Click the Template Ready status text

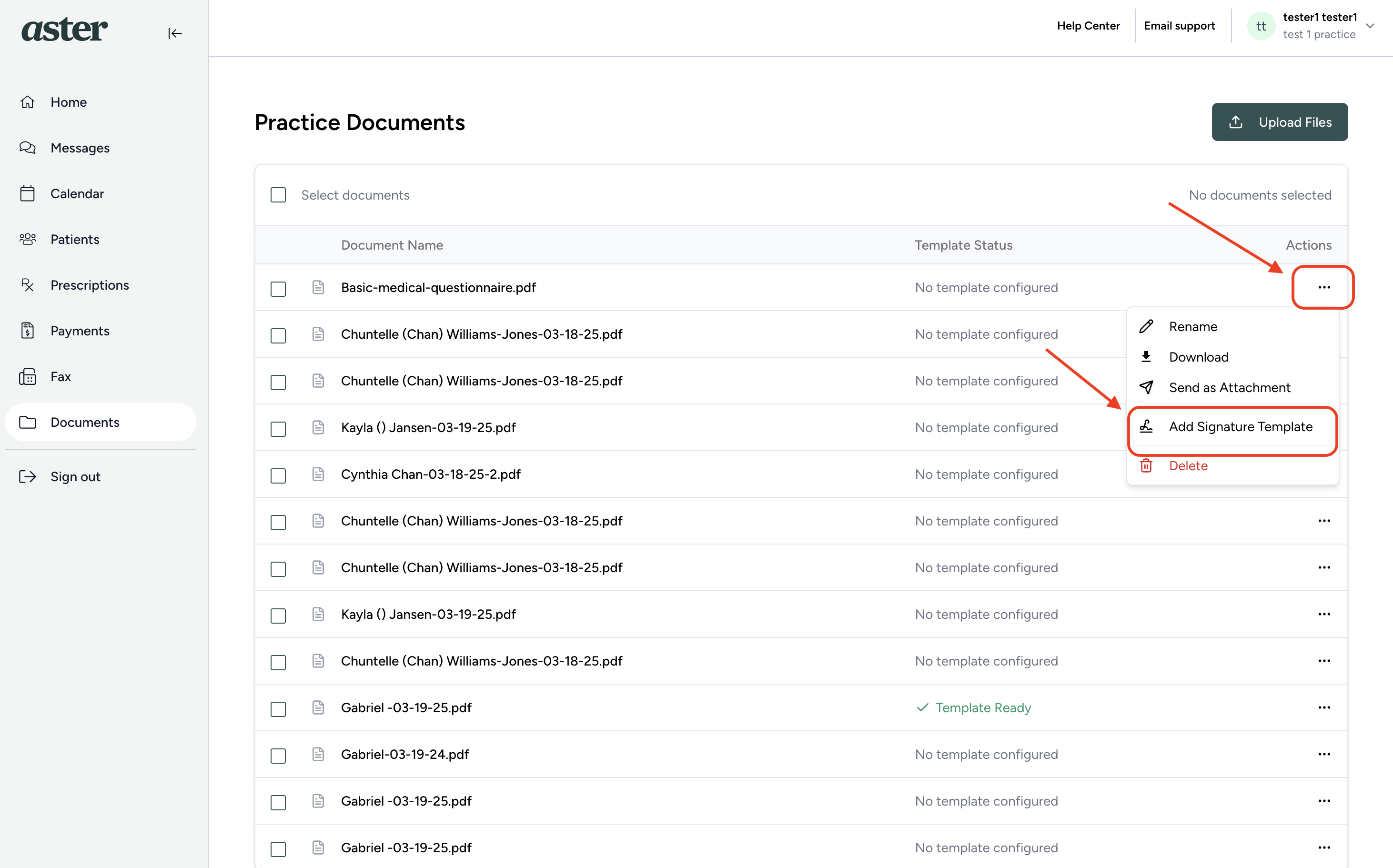tap(983, 708)
